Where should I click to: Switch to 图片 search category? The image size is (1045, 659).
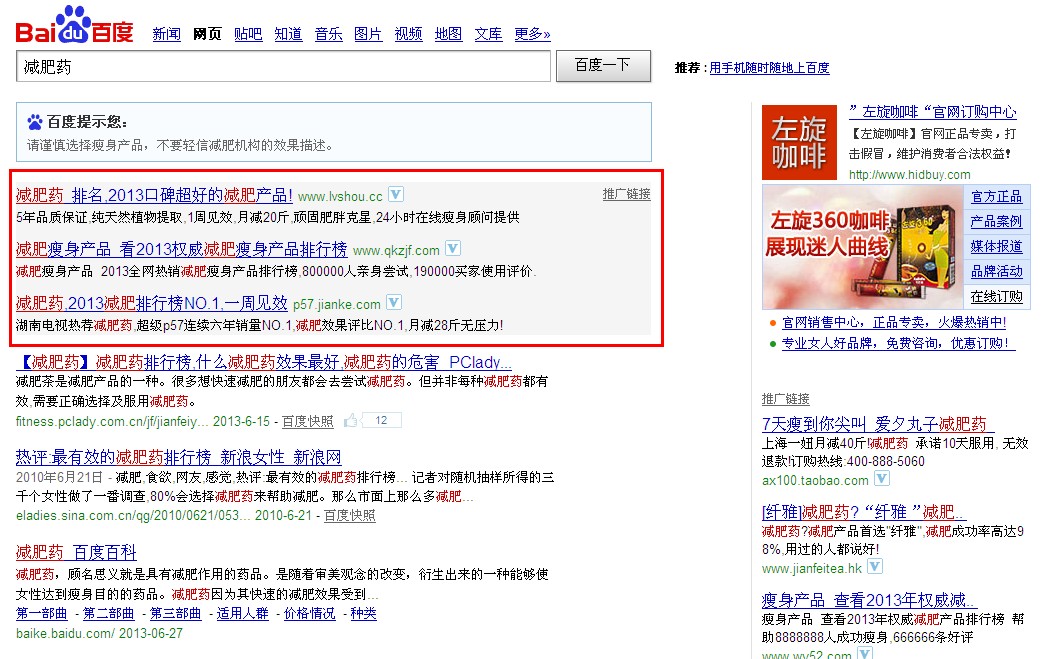click(x=368, y=34)
